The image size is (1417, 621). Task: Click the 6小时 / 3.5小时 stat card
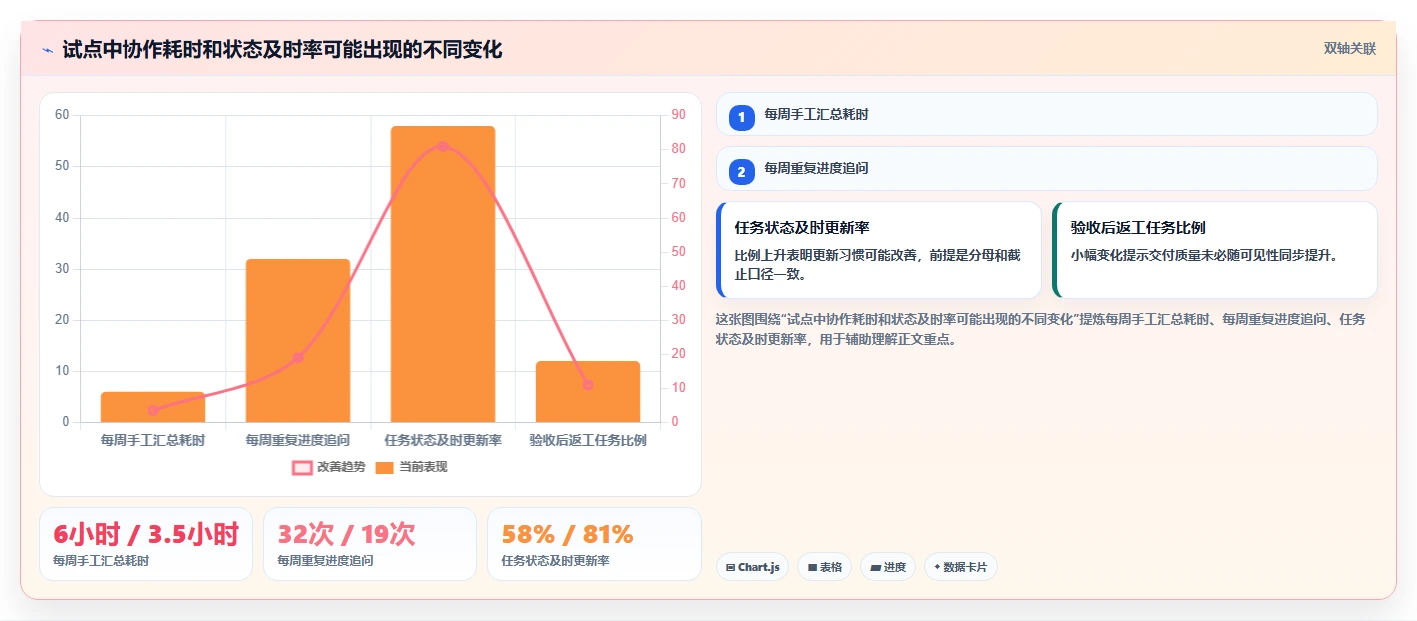coord(146,544)
